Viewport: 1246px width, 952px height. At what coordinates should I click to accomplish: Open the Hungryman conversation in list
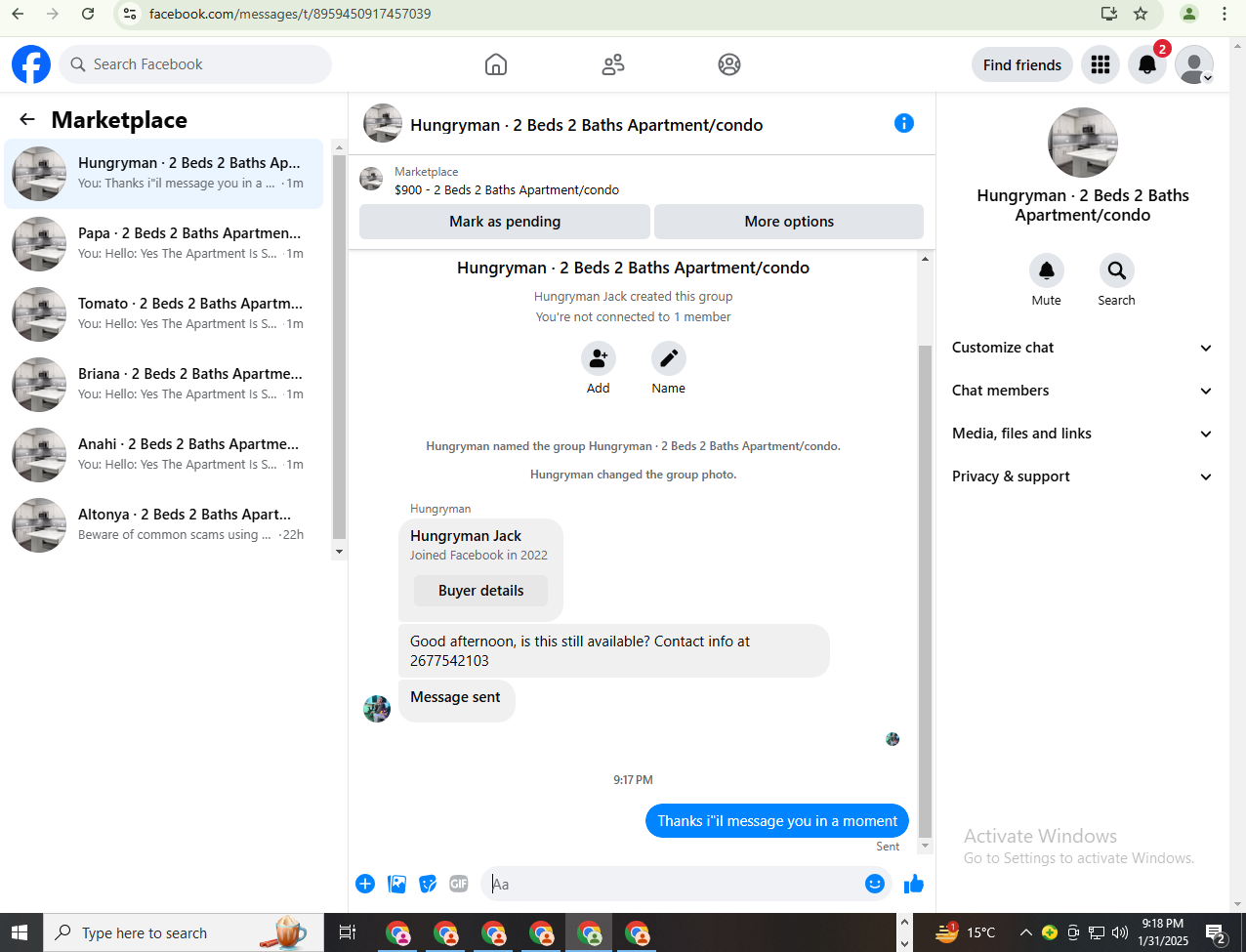coord(164,174)
